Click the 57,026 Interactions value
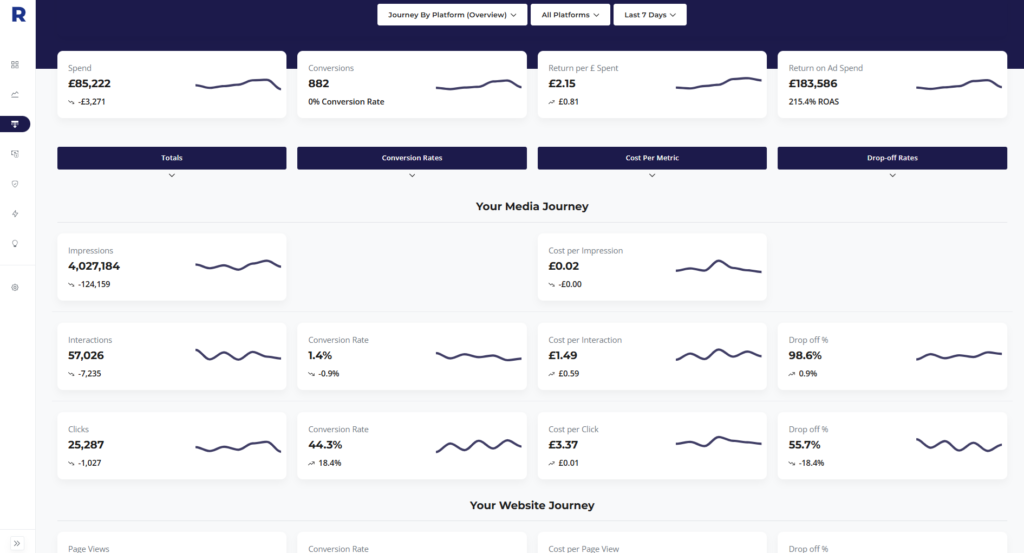1024x553 pixels. coord(86,356)
